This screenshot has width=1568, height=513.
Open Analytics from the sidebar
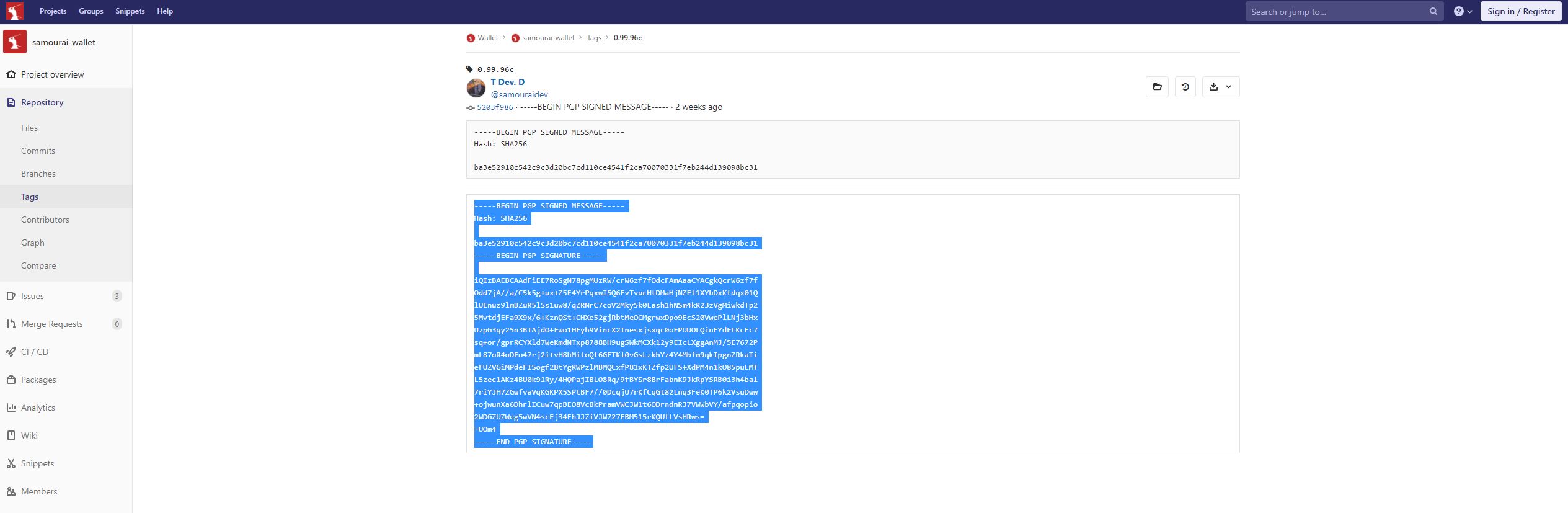pos(38,408)
